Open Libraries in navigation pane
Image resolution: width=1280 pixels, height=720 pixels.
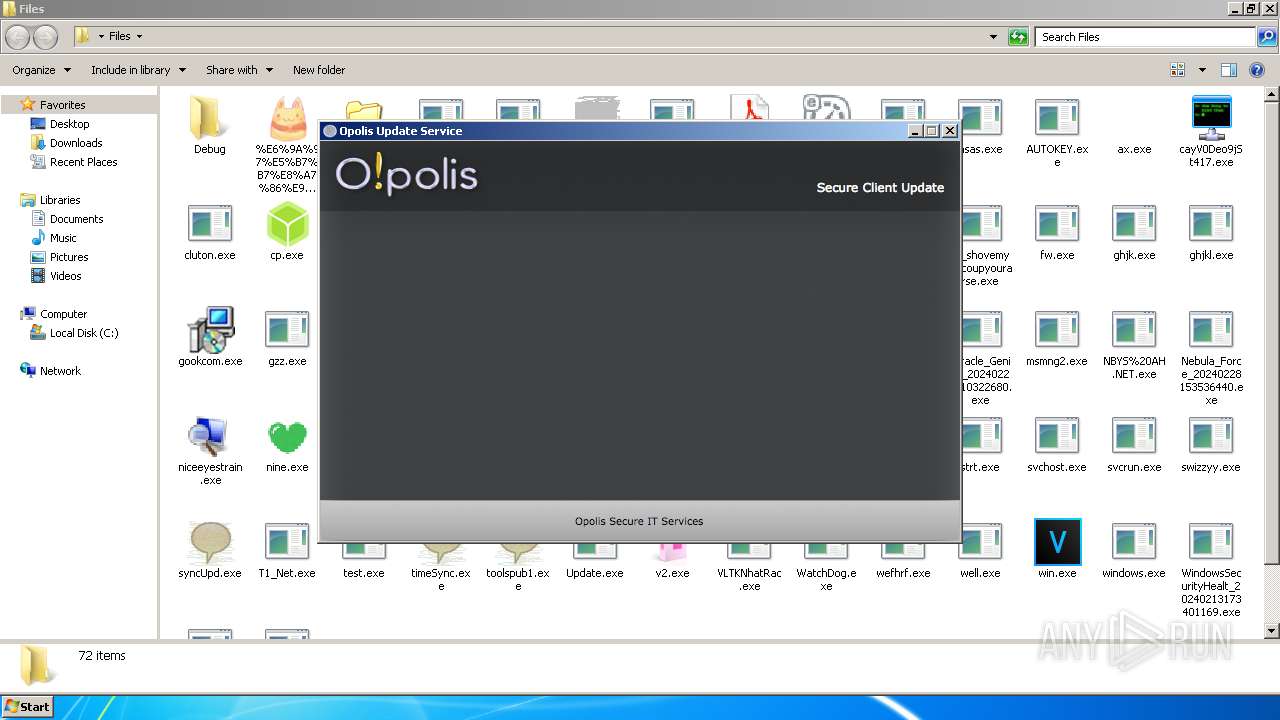pyautogui.click(x=60, y=200)
